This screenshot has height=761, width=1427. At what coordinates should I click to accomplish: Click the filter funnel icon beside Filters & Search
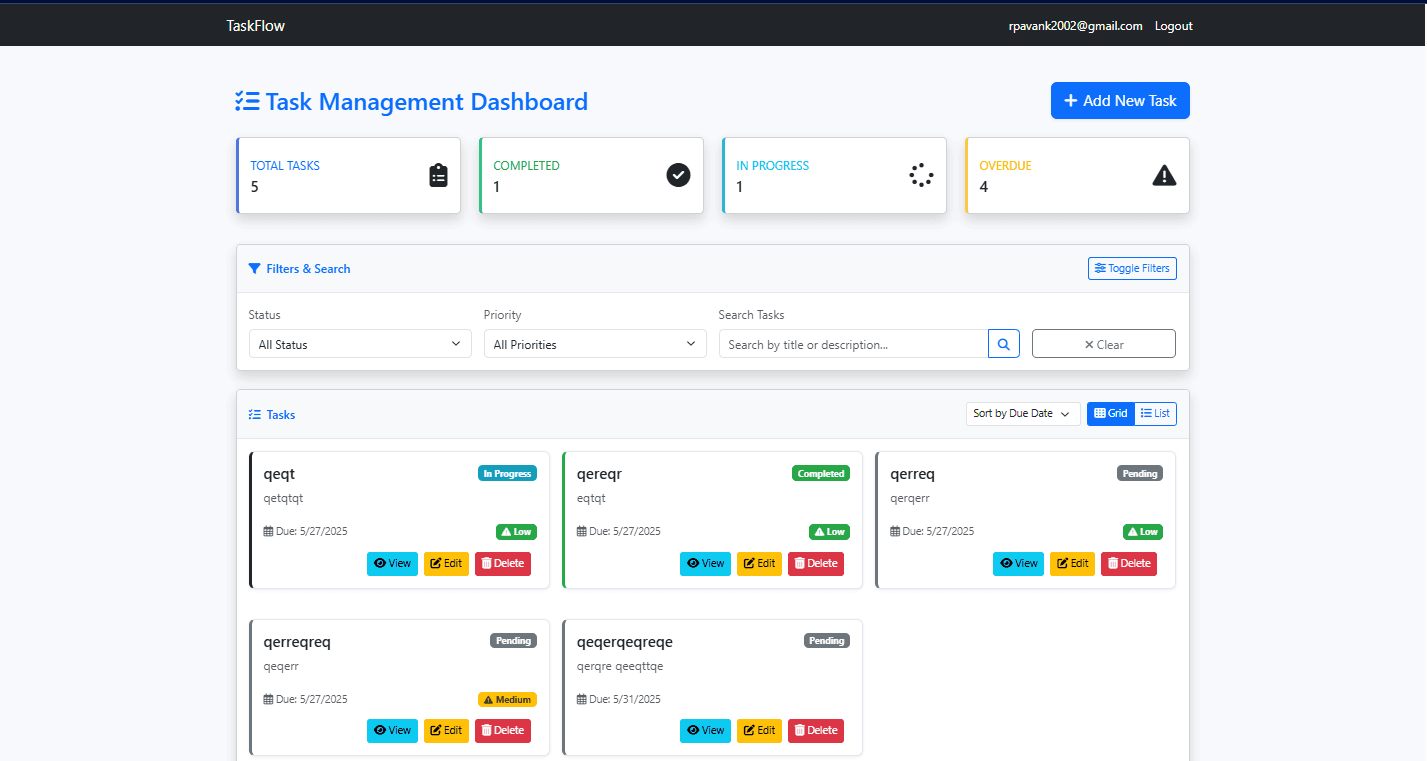253,268
